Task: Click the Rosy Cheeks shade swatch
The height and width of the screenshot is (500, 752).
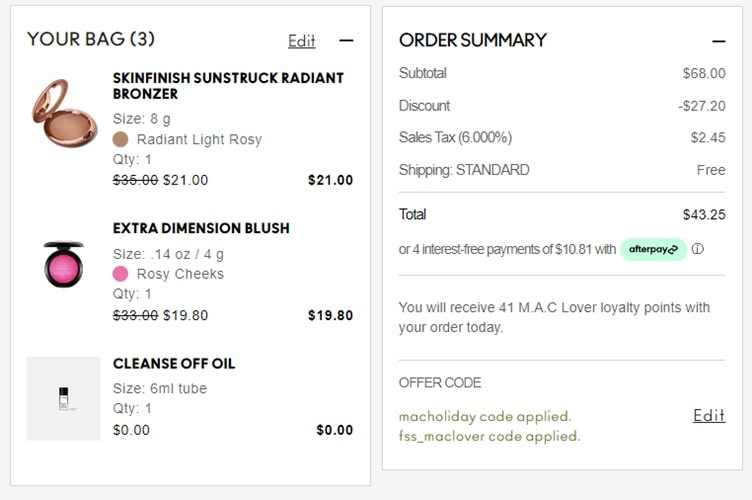Action: 121,274
